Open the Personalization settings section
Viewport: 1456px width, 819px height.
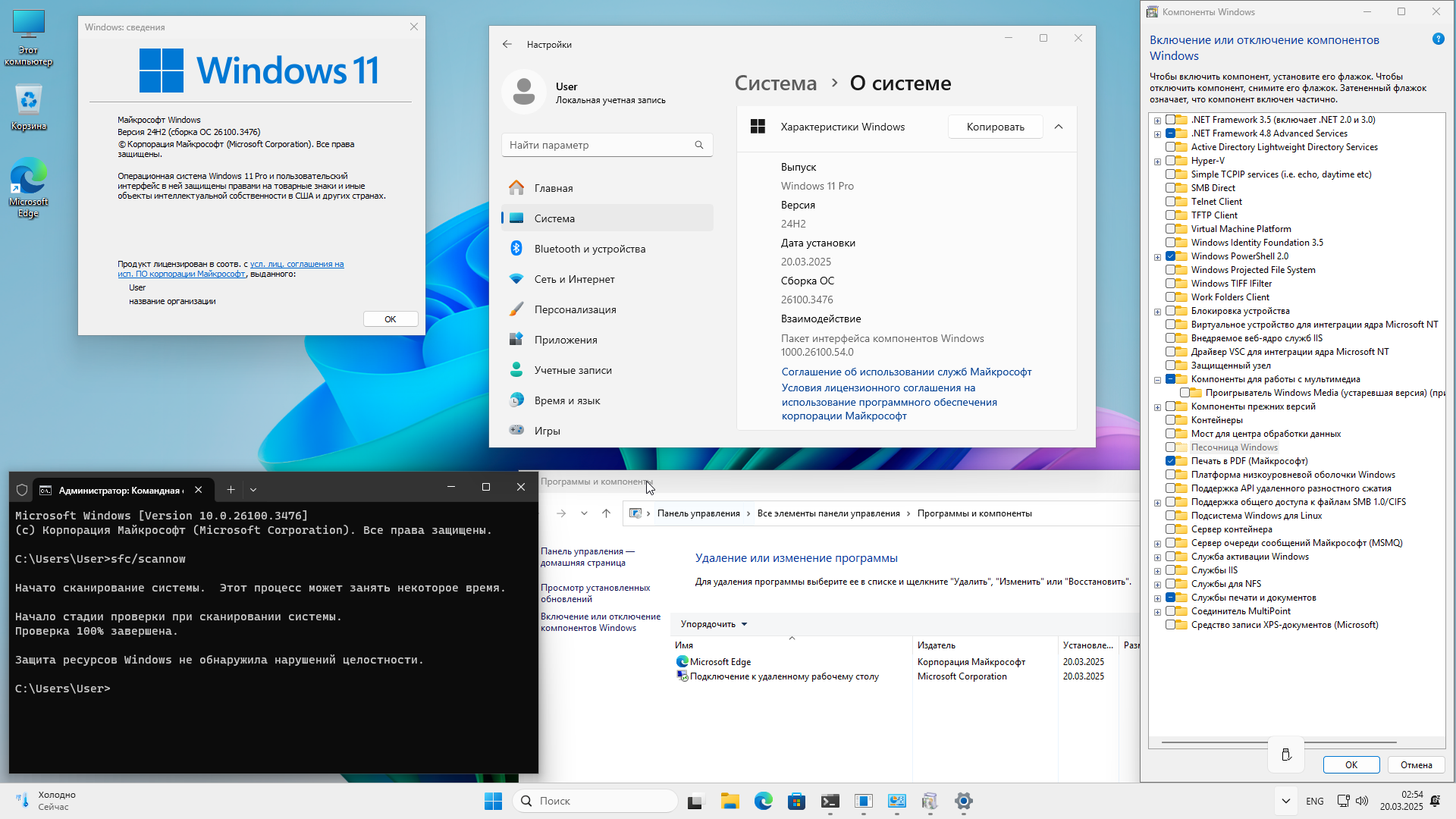[575, 309]
